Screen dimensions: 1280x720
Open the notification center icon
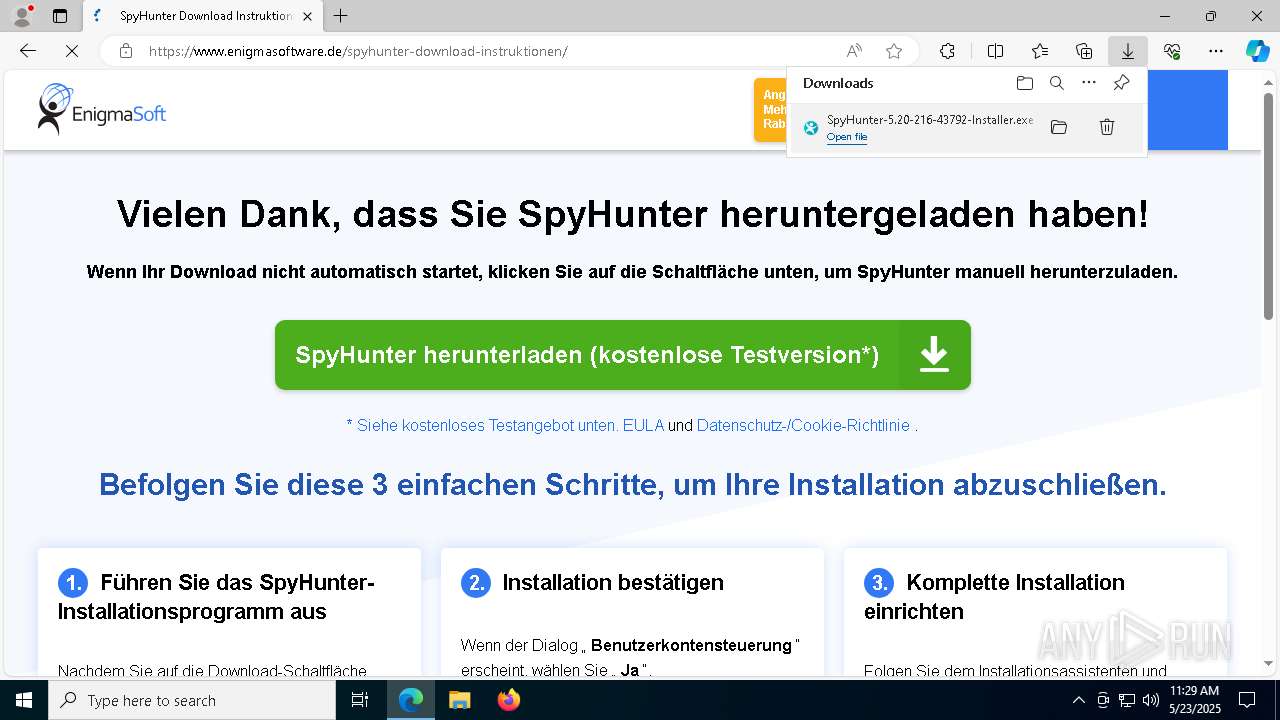[x=1247, y=700]
